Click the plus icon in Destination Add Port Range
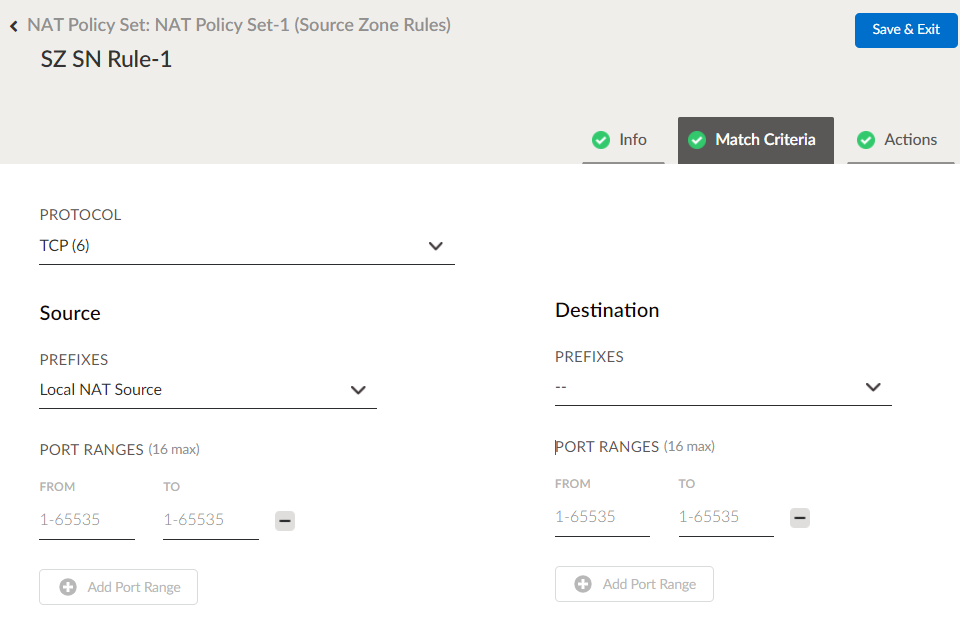This screenshot has height=626, width=960. tap(583, 584)
